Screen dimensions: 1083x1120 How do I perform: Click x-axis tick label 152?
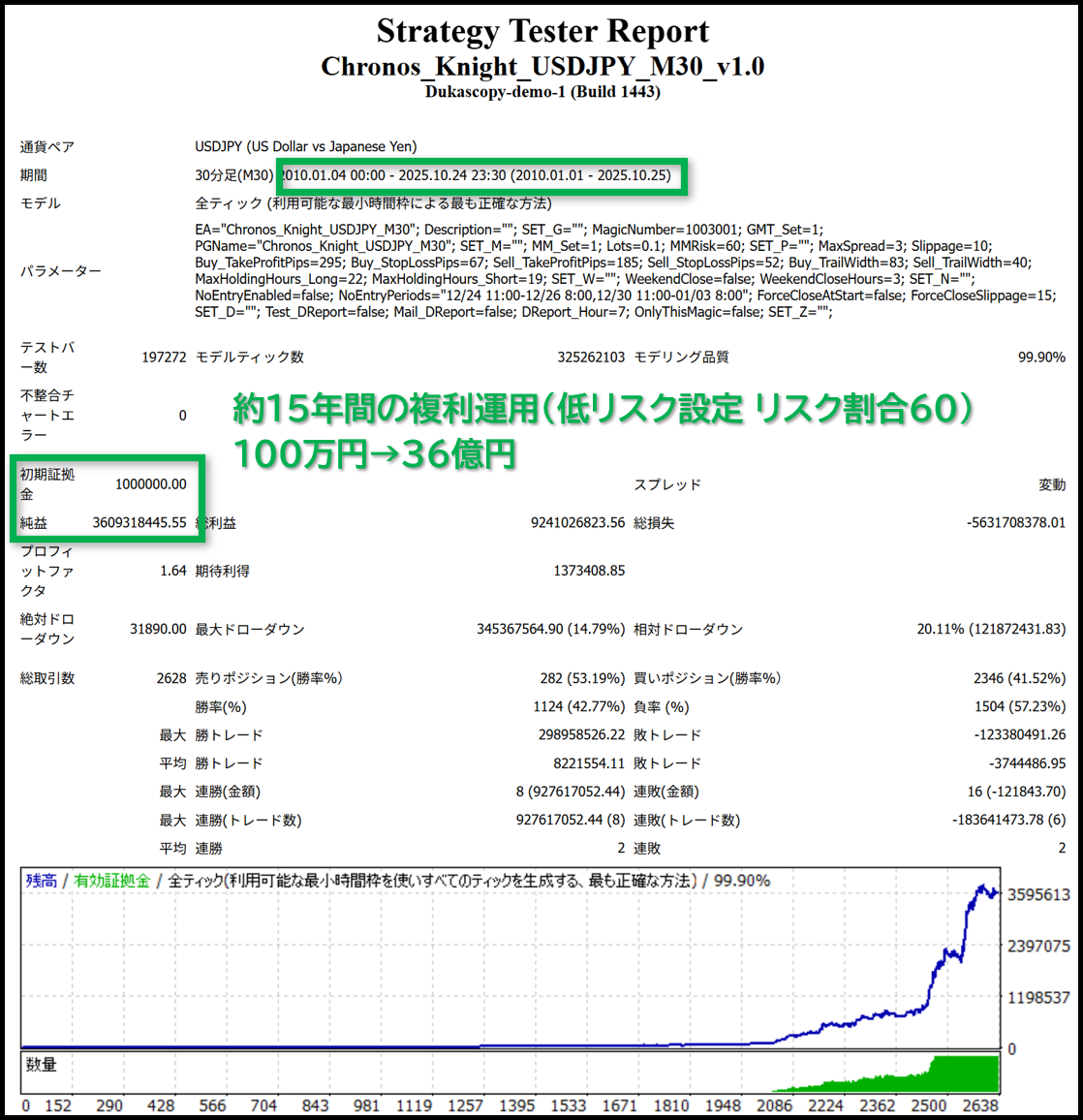coord(58,1105)
